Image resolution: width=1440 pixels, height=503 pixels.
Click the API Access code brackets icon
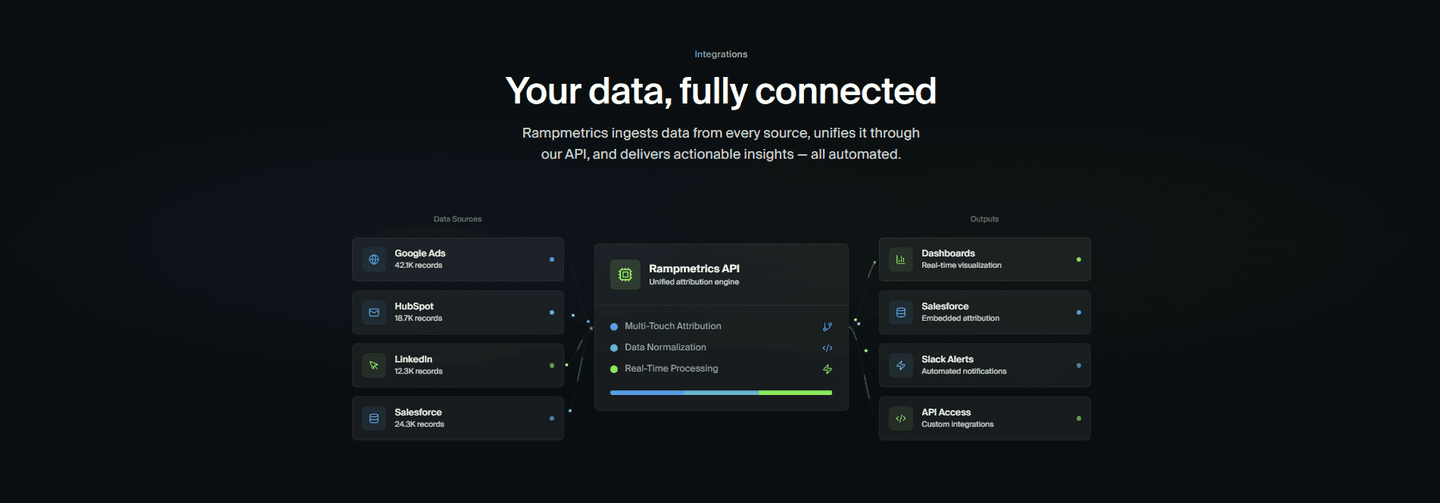901,418
